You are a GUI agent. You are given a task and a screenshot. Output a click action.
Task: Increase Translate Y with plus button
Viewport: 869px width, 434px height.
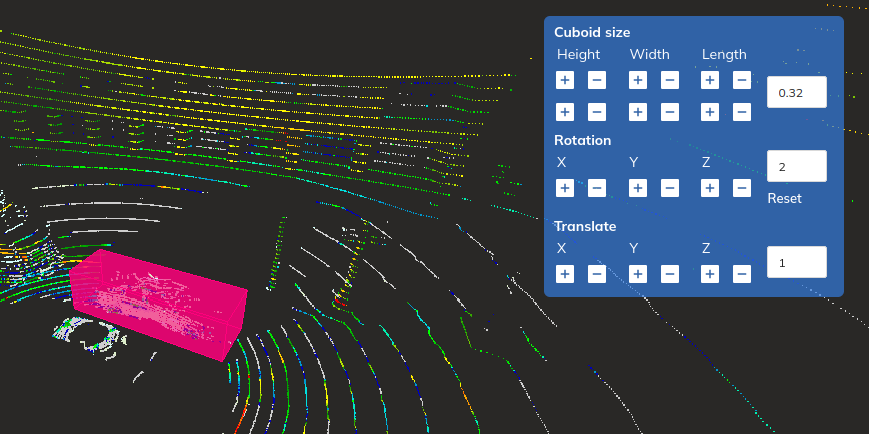pos(638,274)
